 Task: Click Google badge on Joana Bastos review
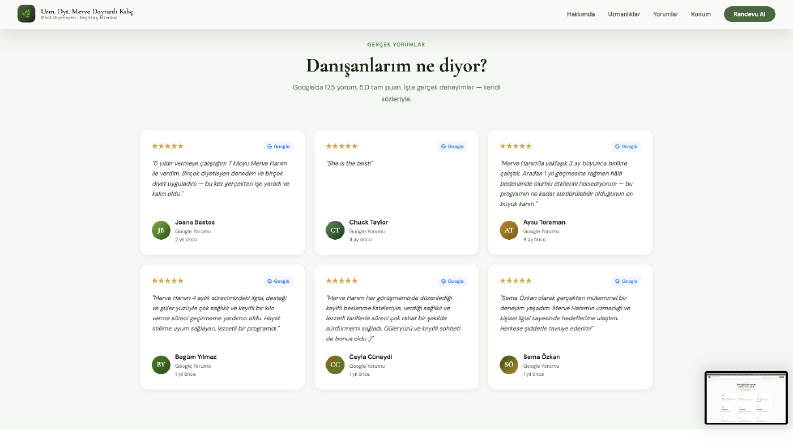click(278, 147)
